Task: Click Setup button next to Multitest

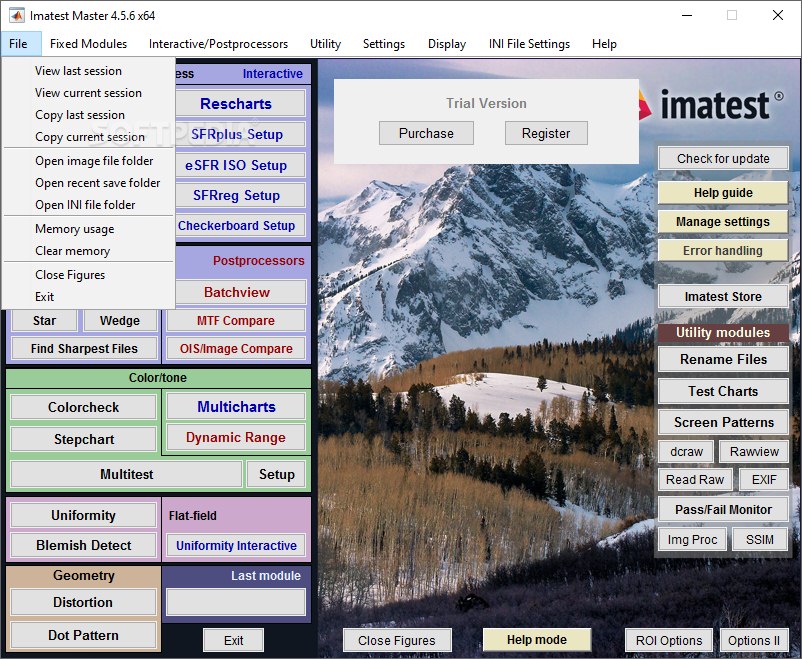Action: [276, 474]
